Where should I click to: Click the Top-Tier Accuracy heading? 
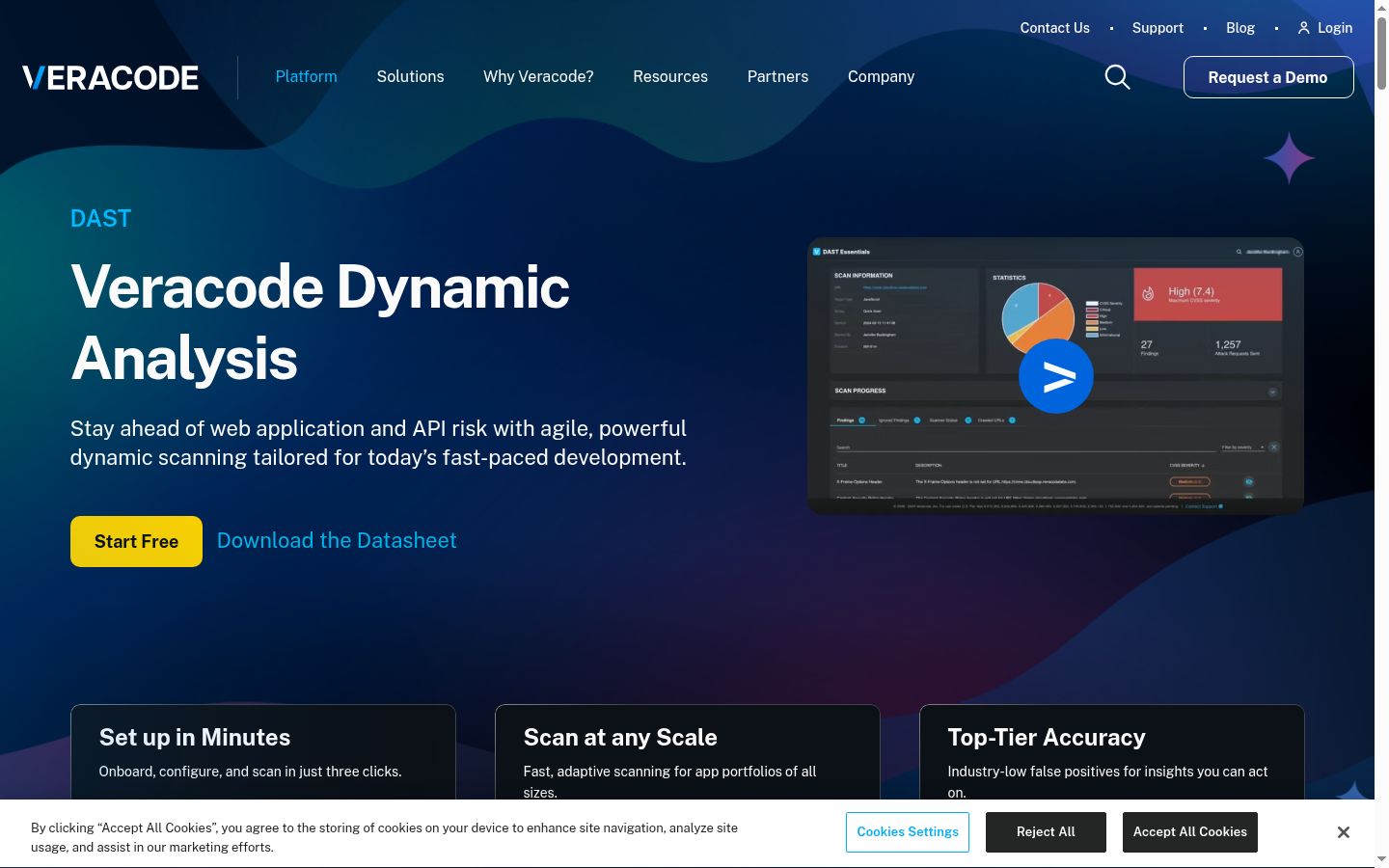pyautogui.click(x=1047, y=738)
